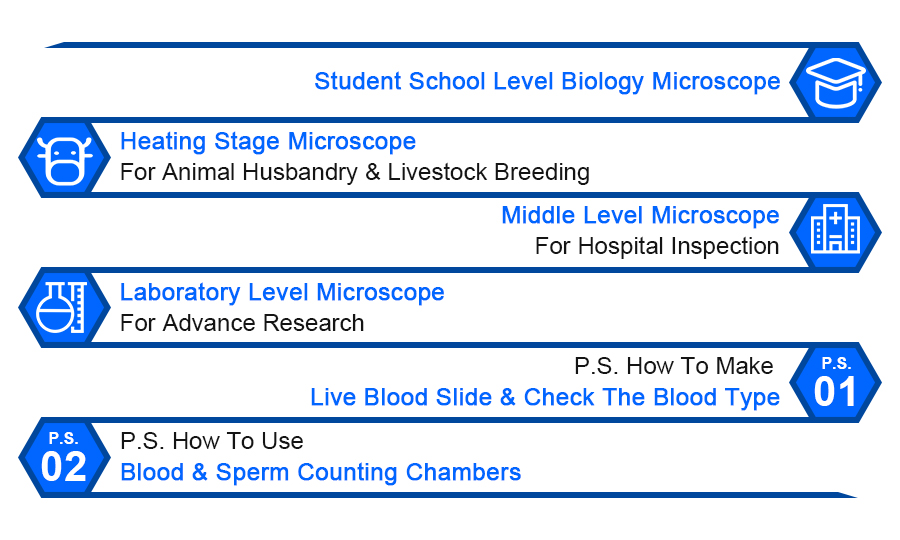Open Blood & Sperm Counting Chambers link

320,472
